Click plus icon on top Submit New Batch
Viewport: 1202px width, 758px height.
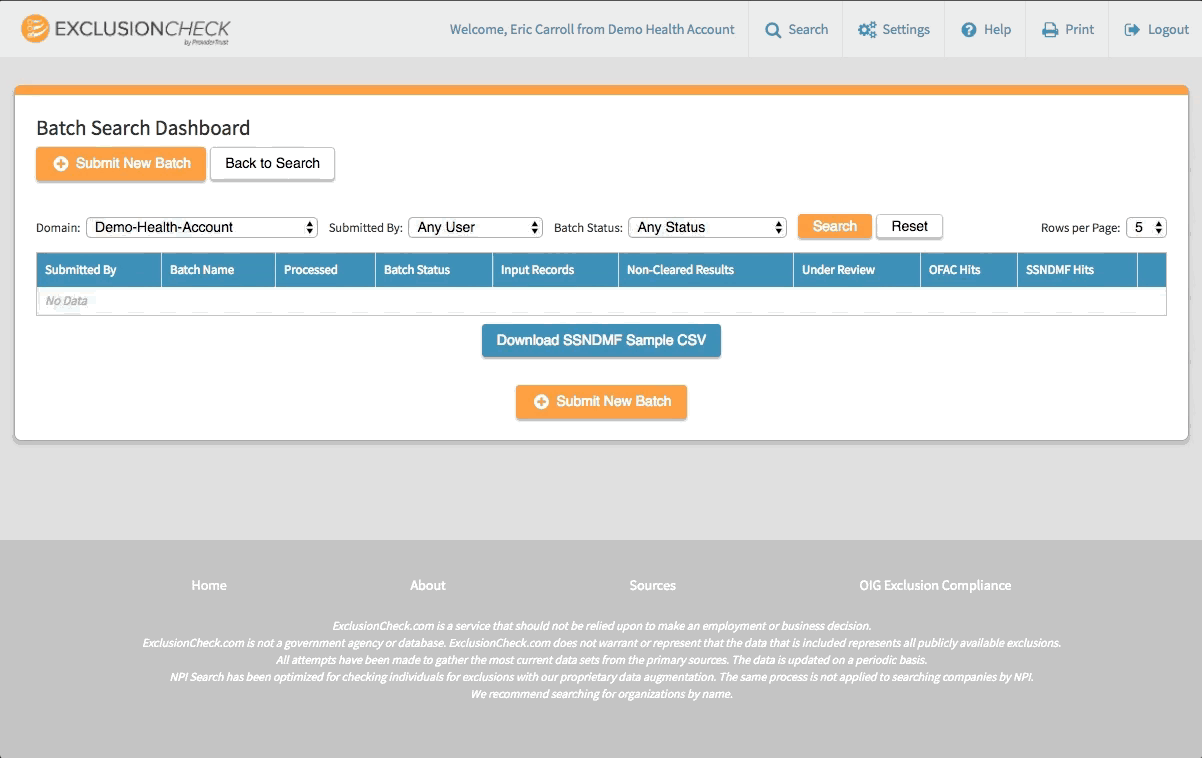[x=61, y=164]
